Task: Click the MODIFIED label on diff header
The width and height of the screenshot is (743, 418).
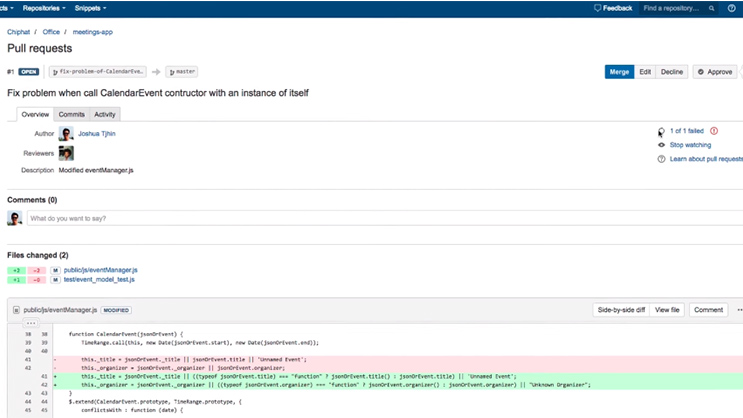Action: pyautogui.click(x=116, y=310)
